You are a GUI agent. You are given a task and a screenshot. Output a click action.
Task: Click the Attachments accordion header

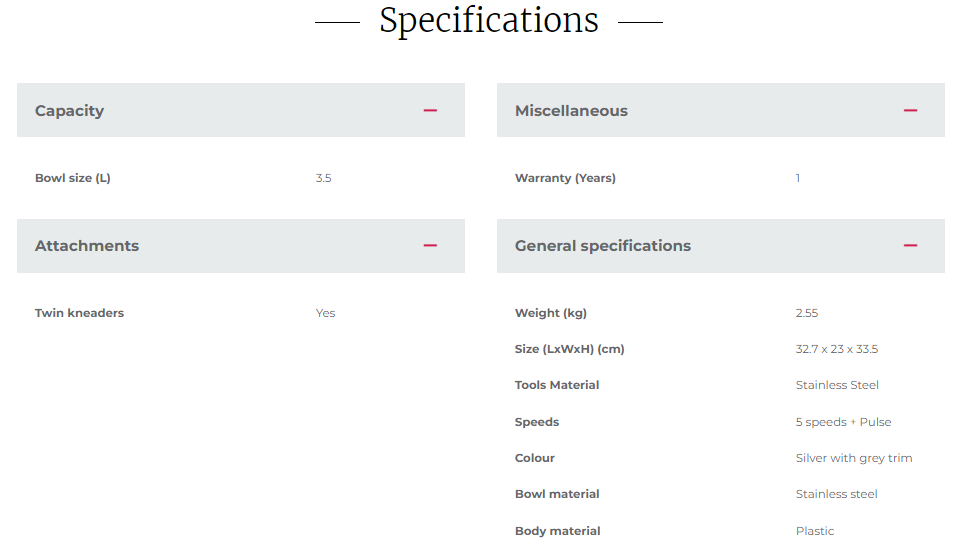[x=241, y=246]
